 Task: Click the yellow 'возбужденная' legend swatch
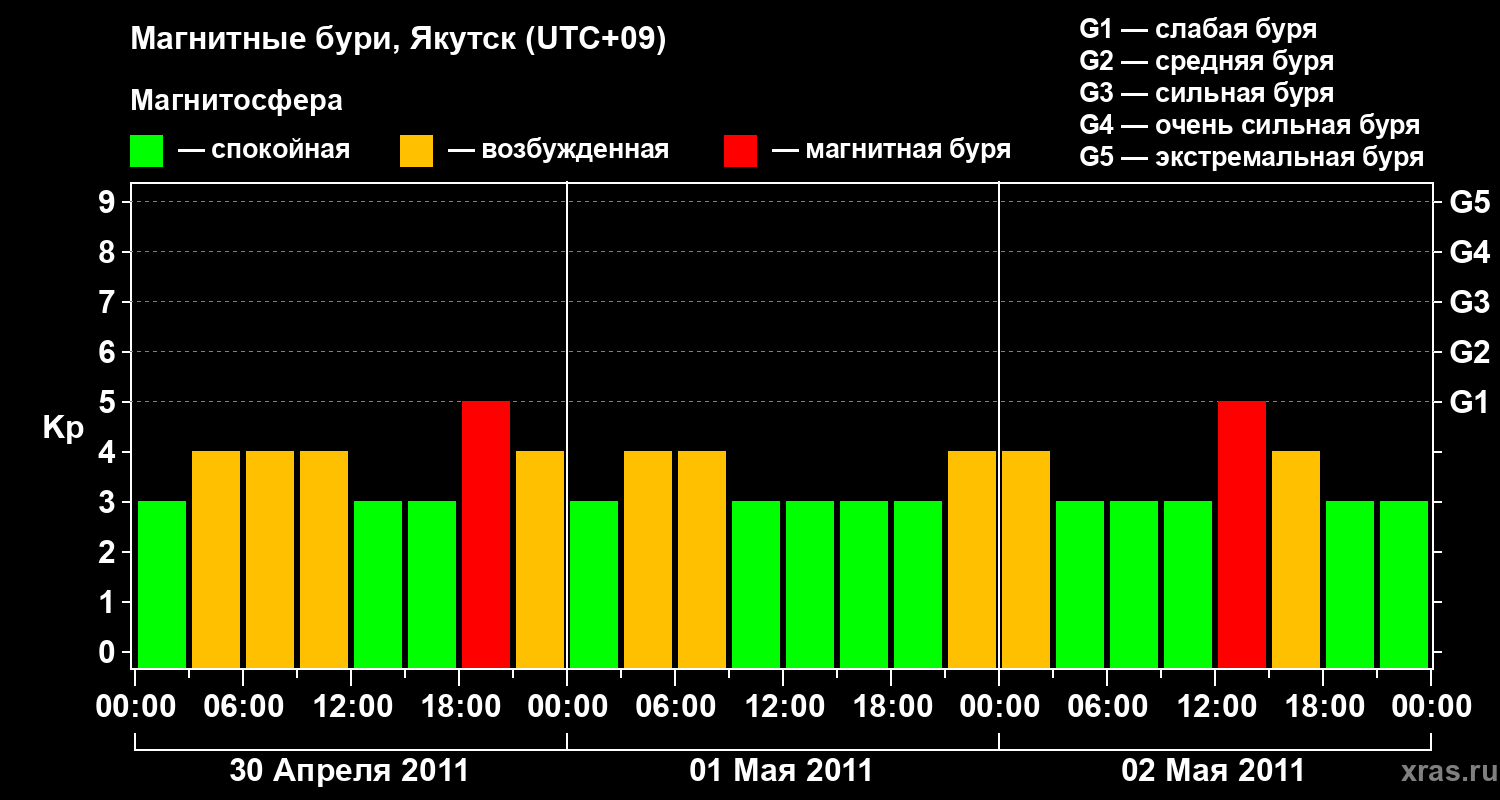416,151
